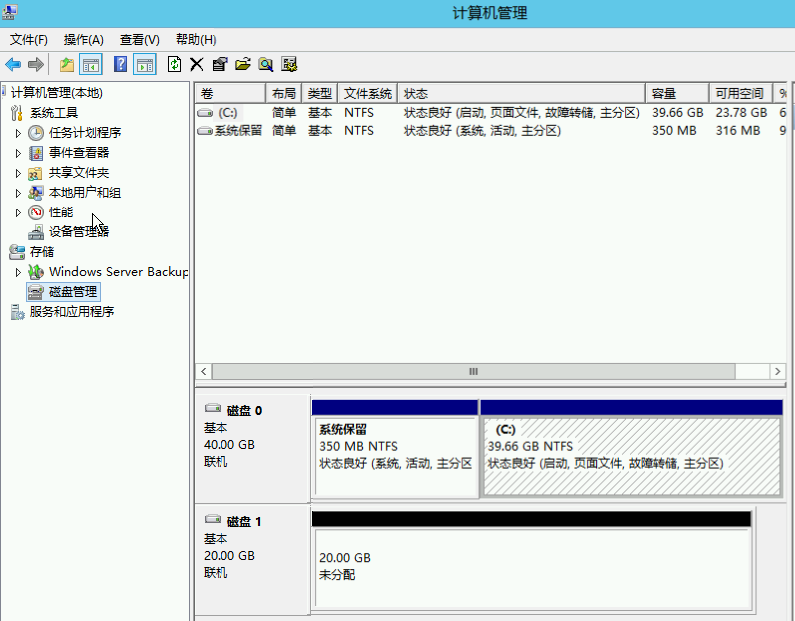Click the magnifier search icon in toolbar

266,65
